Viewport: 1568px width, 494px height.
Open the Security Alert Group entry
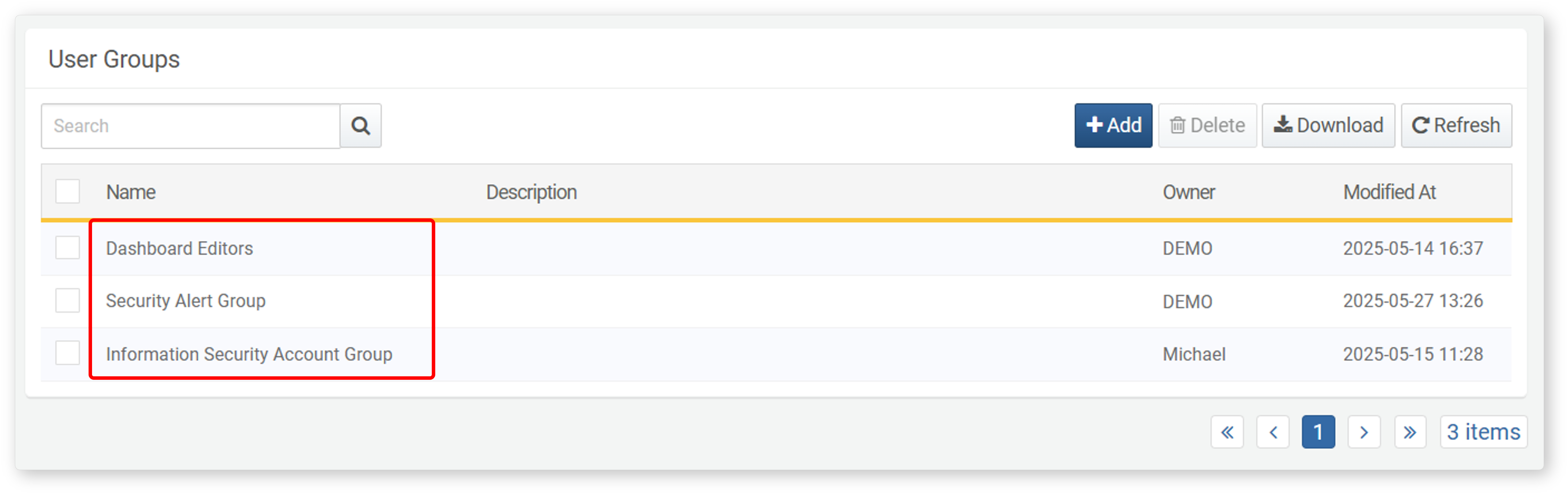tap(185, 301)
